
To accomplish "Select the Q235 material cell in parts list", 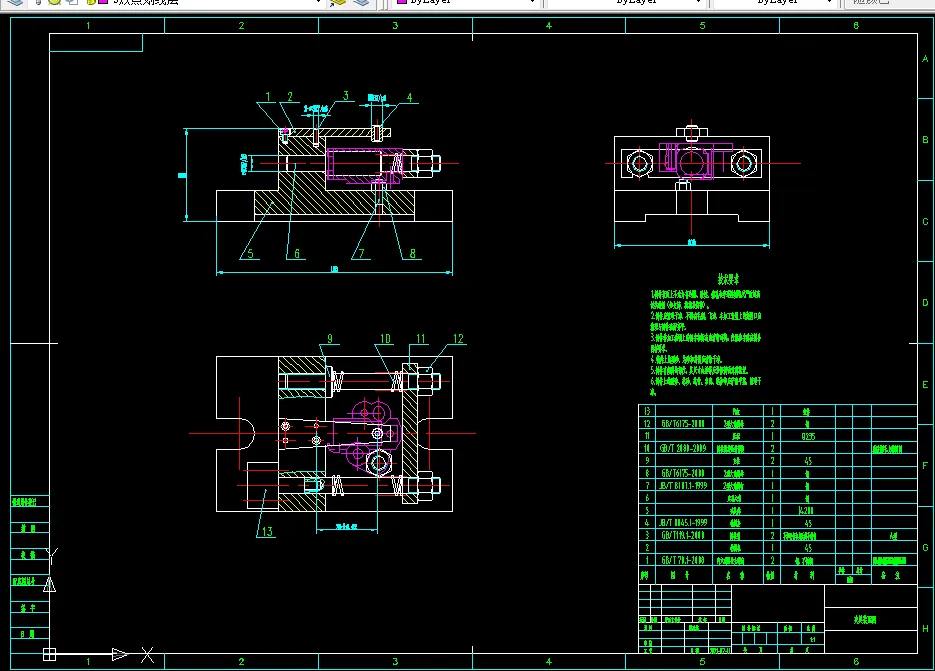I will click(807, 437).
